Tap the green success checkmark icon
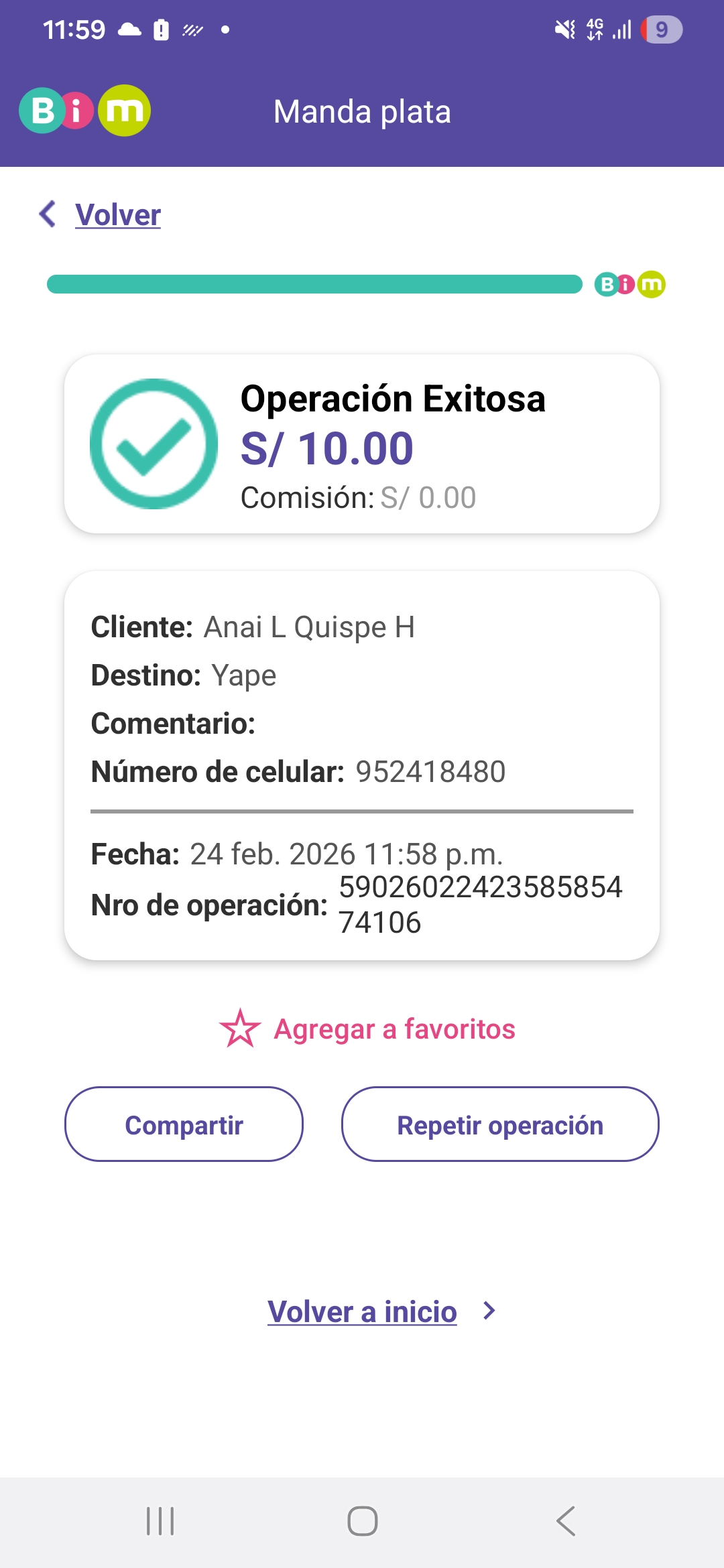The image size is (724, 1568). [x=154, y=444]
